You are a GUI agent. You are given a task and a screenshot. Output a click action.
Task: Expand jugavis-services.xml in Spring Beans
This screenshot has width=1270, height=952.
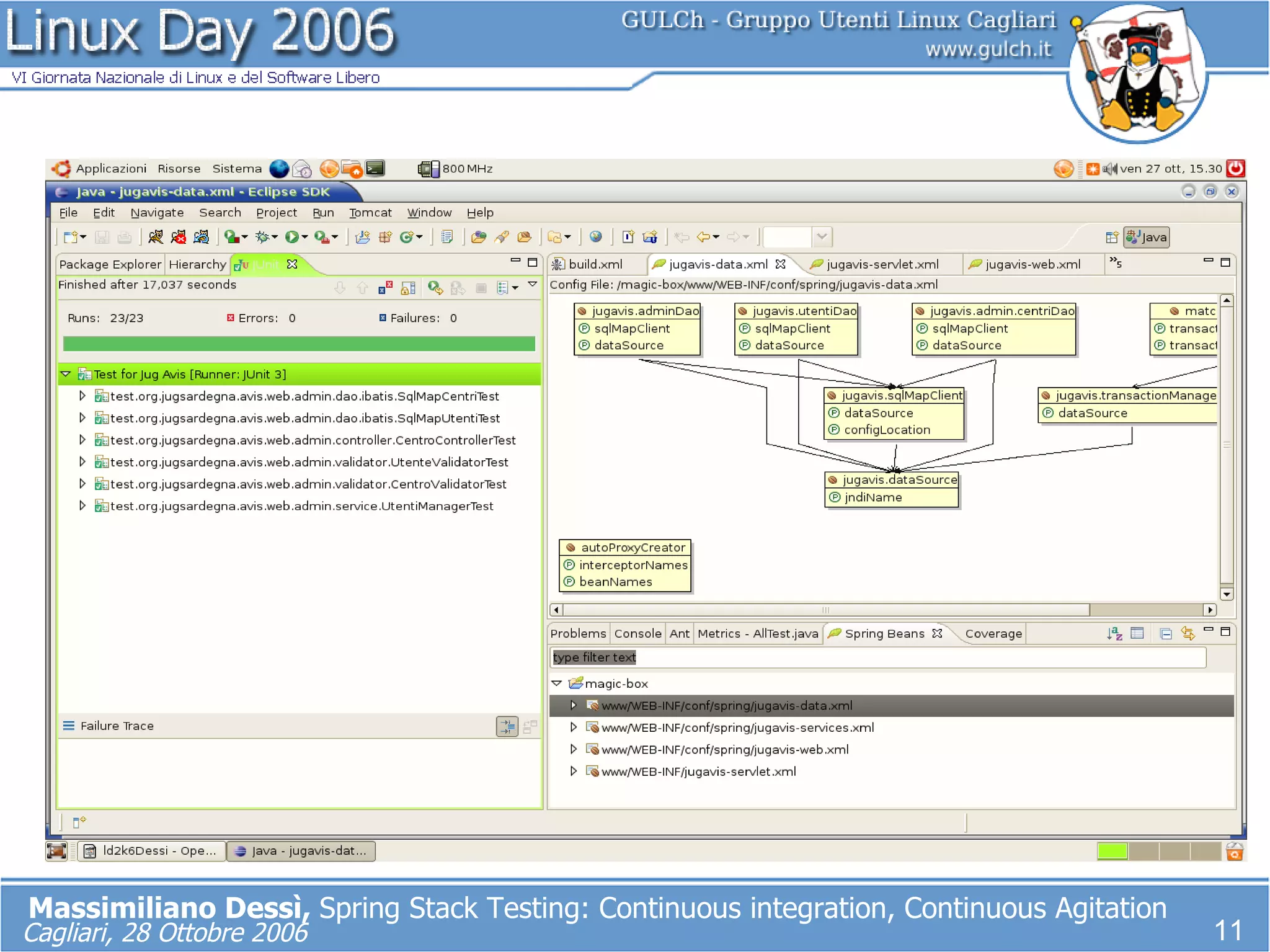click(574, 727)
